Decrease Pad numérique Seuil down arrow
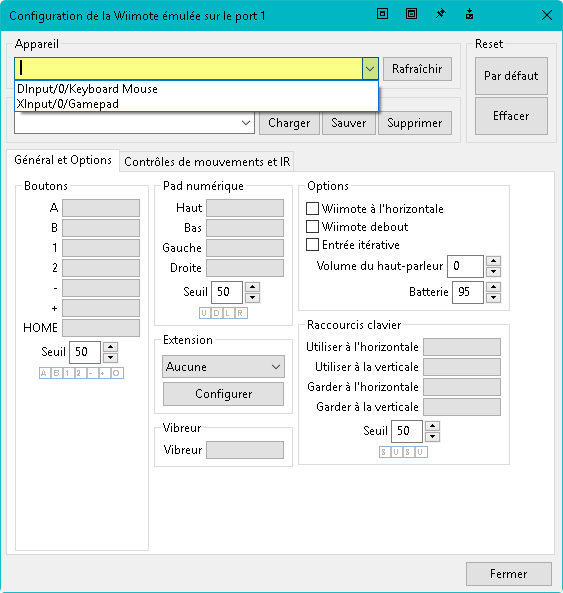Viewport: 563px width, 593px height. (252, 298)
